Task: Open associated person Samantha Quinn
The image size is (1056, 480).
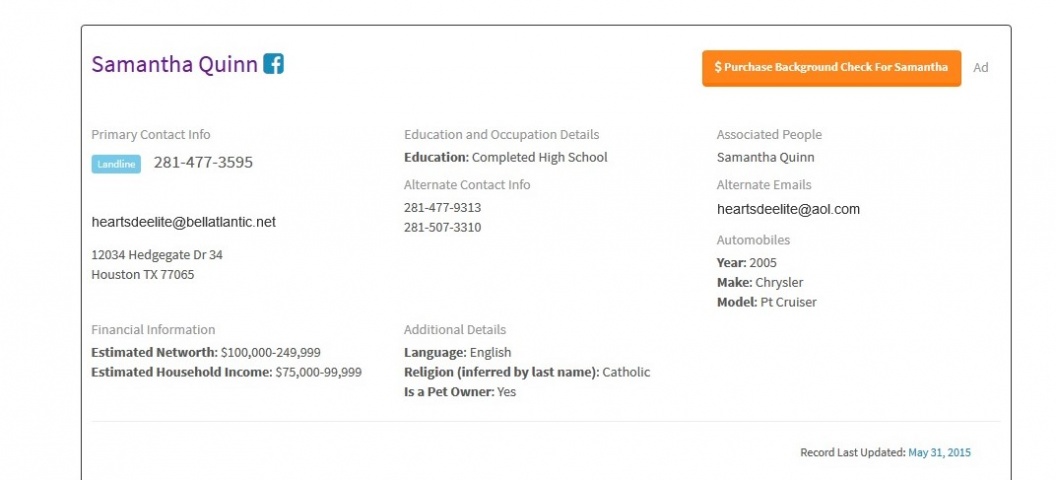Action: [765, 158]
